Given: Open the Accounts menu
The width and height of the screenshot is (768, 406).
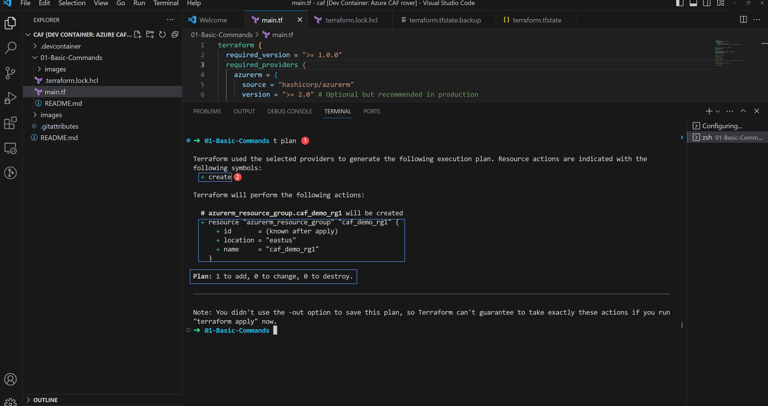Looking at the screenshot, I should [x=11, y=379].
